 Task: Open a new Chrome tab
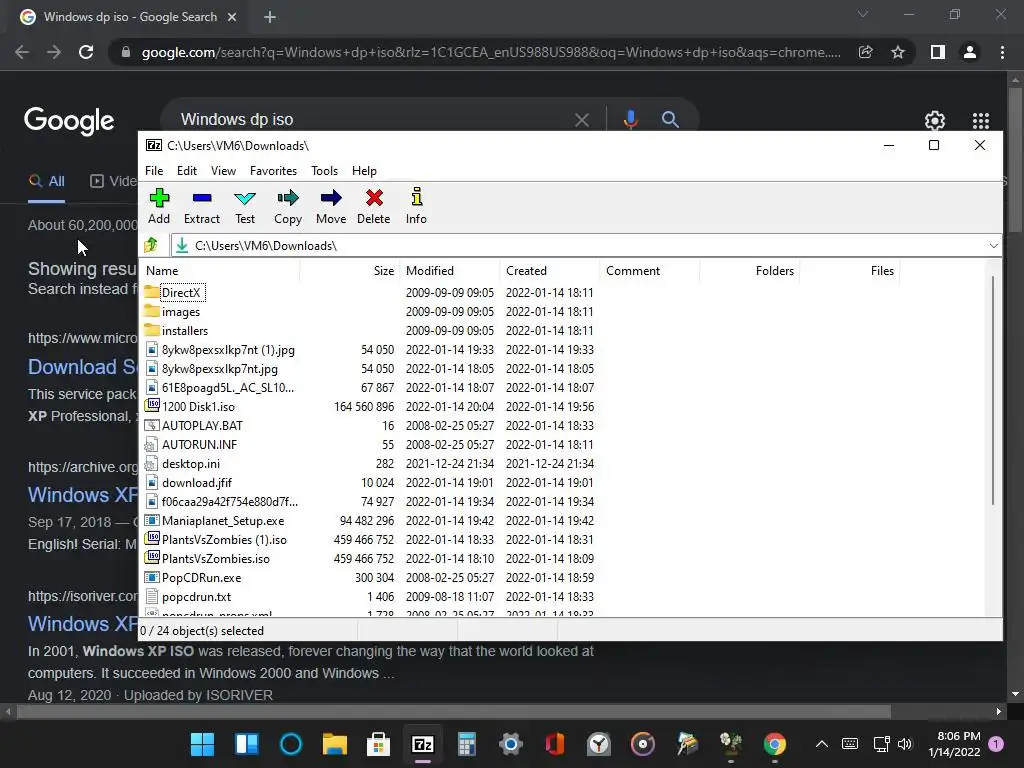click(x=270, y=17)
